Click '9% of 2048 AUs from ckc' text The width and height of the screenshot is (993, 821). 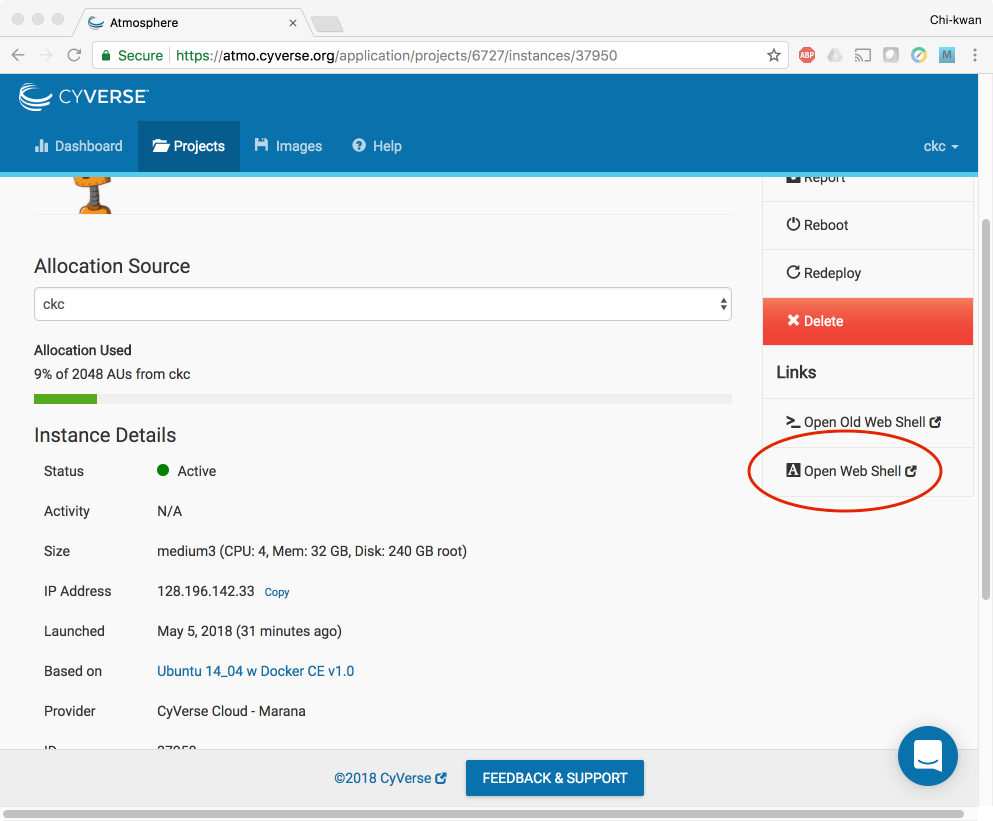[112, 374]
